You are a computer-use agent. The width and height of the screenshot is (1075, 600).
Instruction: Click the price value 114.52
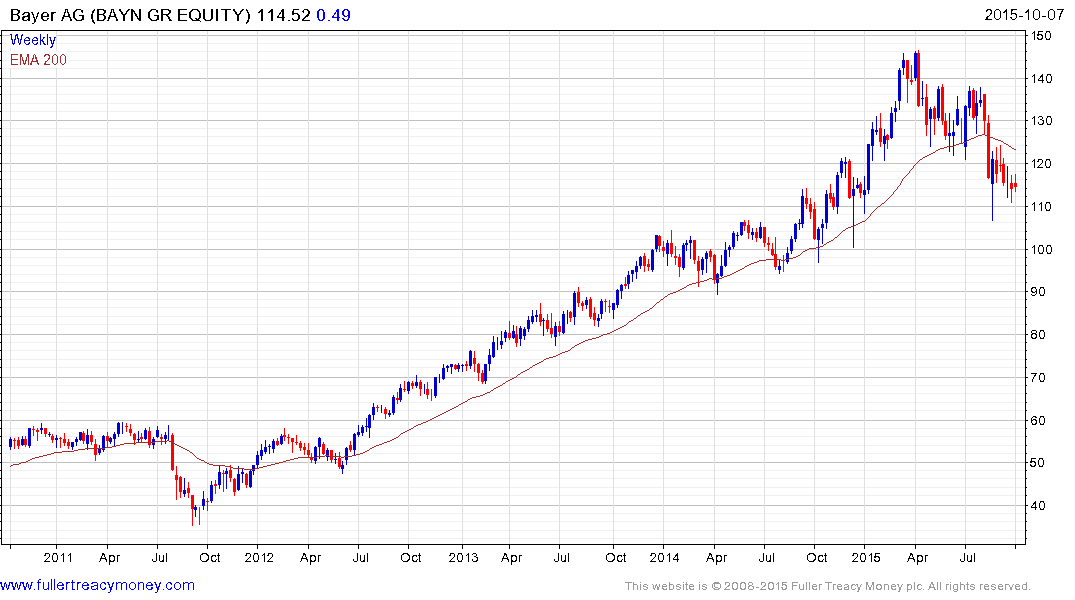pyautogui.click(x=284, y=15)
